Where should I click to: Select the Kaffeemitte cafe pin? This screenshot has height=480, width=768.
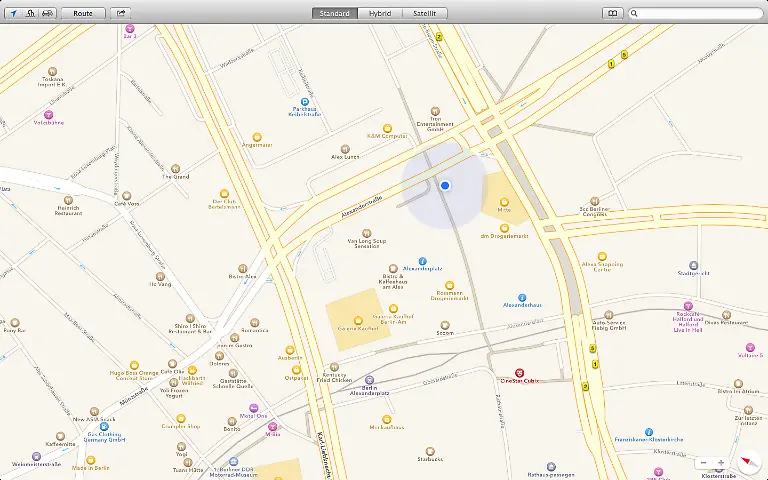point(60,436)
